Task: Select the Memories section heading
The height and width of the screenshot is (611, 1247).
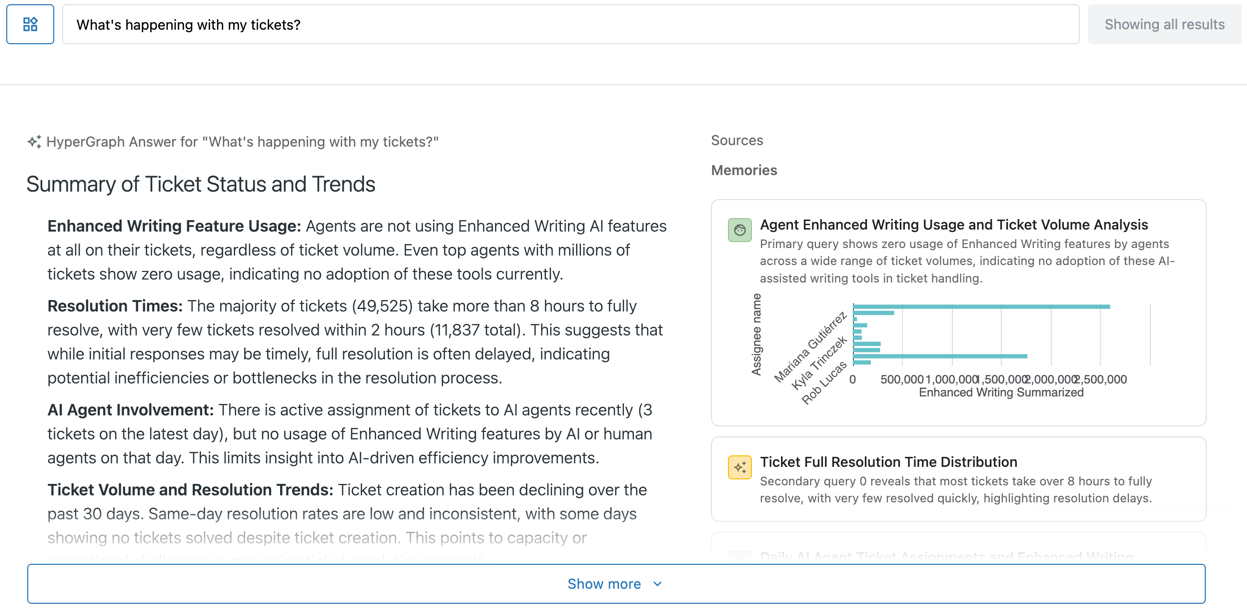Action: 743,170
